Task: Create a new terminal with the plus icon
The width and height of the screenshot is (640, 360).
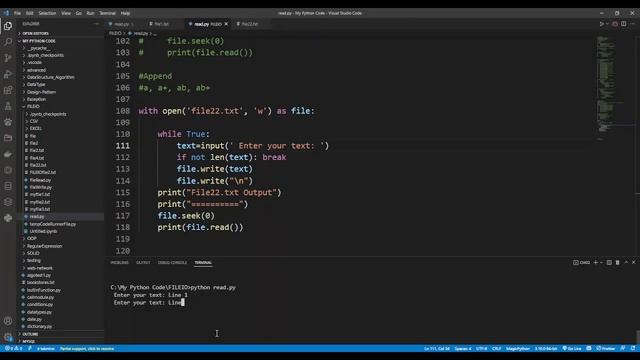Action: 596,262
